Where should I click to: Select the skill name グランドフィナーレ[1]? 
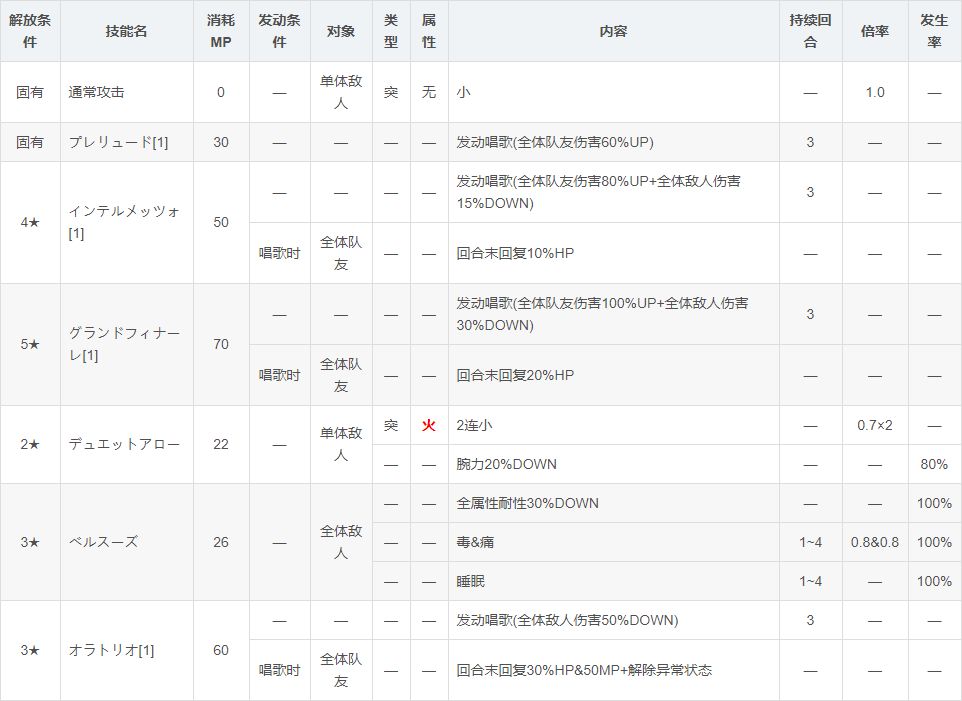[x=125, y=344]
